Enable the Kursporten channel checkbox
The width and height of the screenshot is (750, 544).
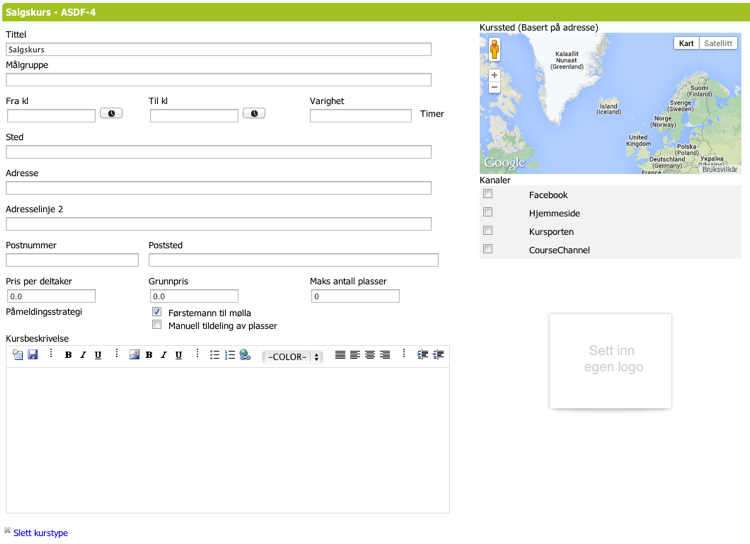[488, 231]
